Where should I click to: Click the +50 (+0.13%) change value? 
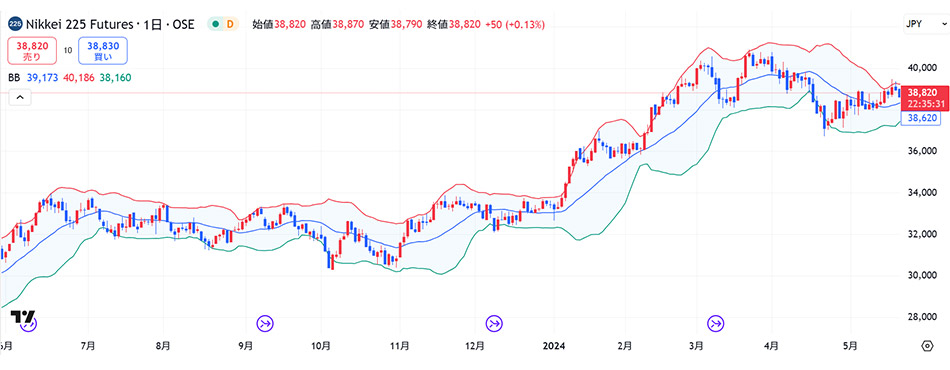516,24
